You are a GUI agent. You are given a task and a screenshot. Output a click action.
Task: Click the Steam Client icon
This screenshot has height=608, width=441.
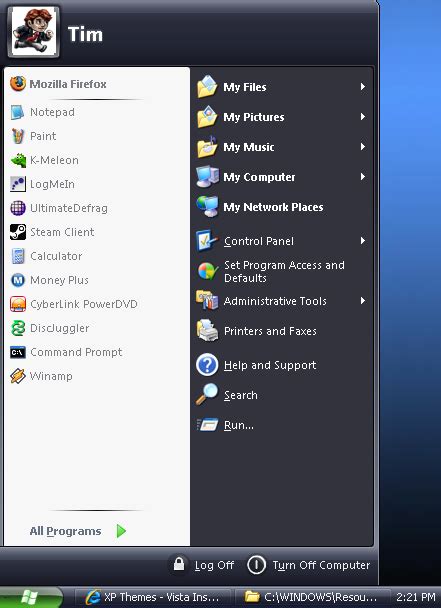[18, 232]
